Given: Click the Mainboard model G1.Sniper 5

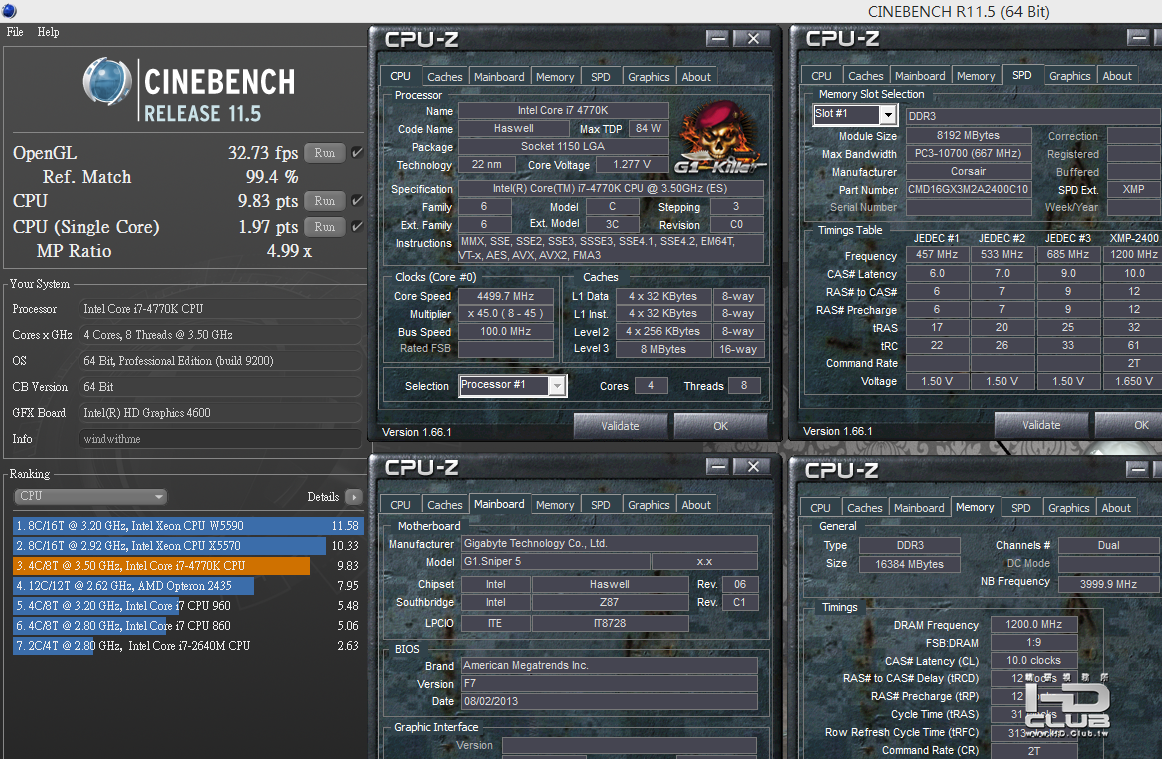Looking at the screenshot, I should [x=554, y=561].
